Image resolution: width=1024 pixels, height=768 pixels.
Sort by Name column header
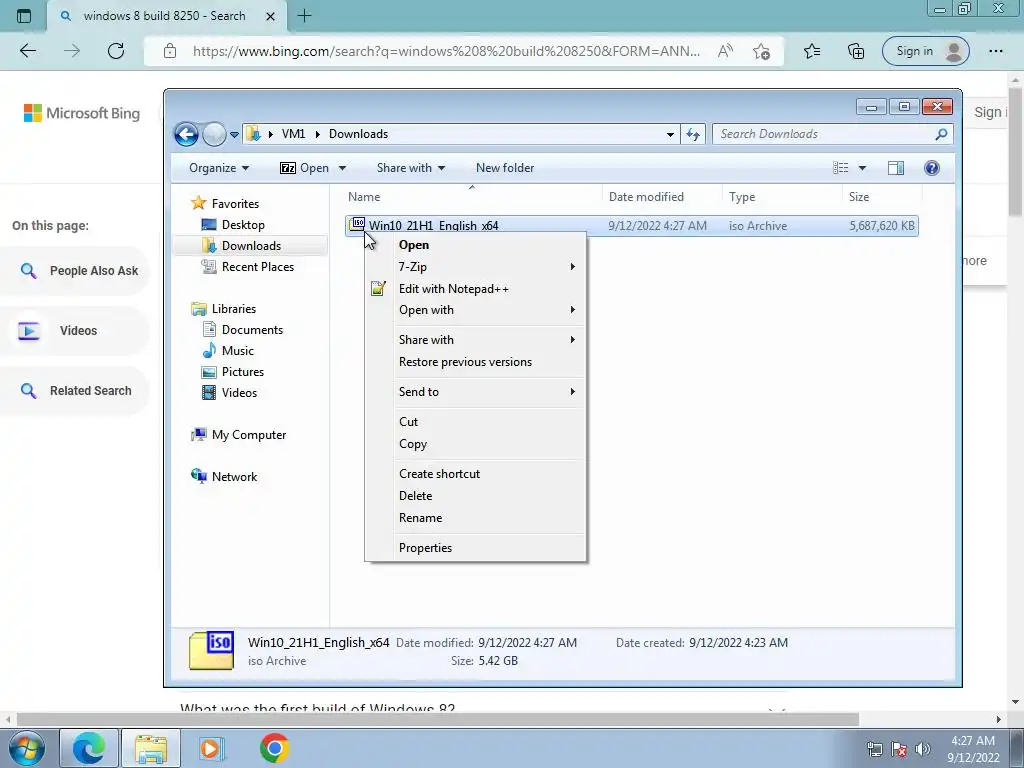(472, 197)
